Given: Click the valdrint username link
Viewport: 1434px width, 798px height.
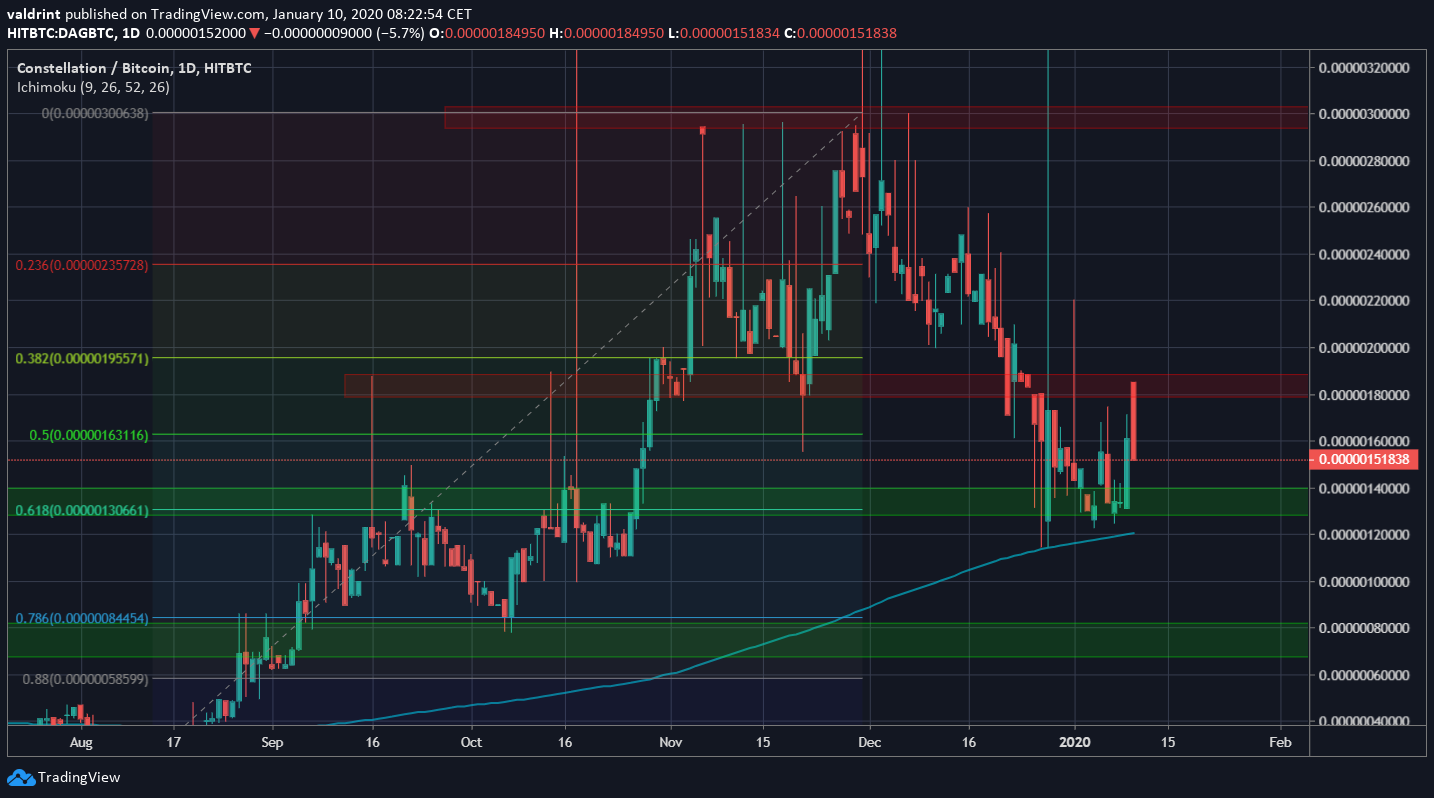Looking at the screenshot, I should tap(35, 14).
